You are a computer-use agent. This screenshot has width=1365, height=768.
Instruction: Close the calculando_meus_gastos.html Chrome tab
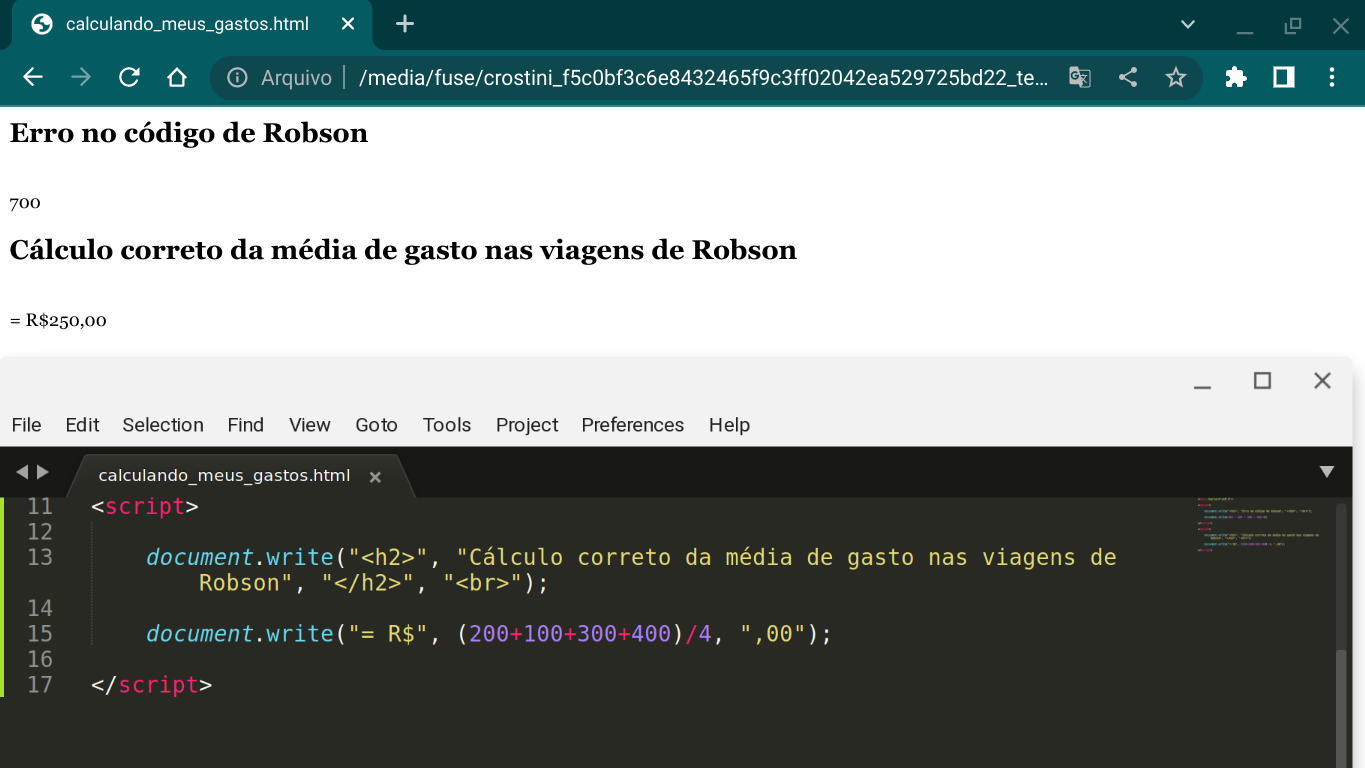point(348,24)
